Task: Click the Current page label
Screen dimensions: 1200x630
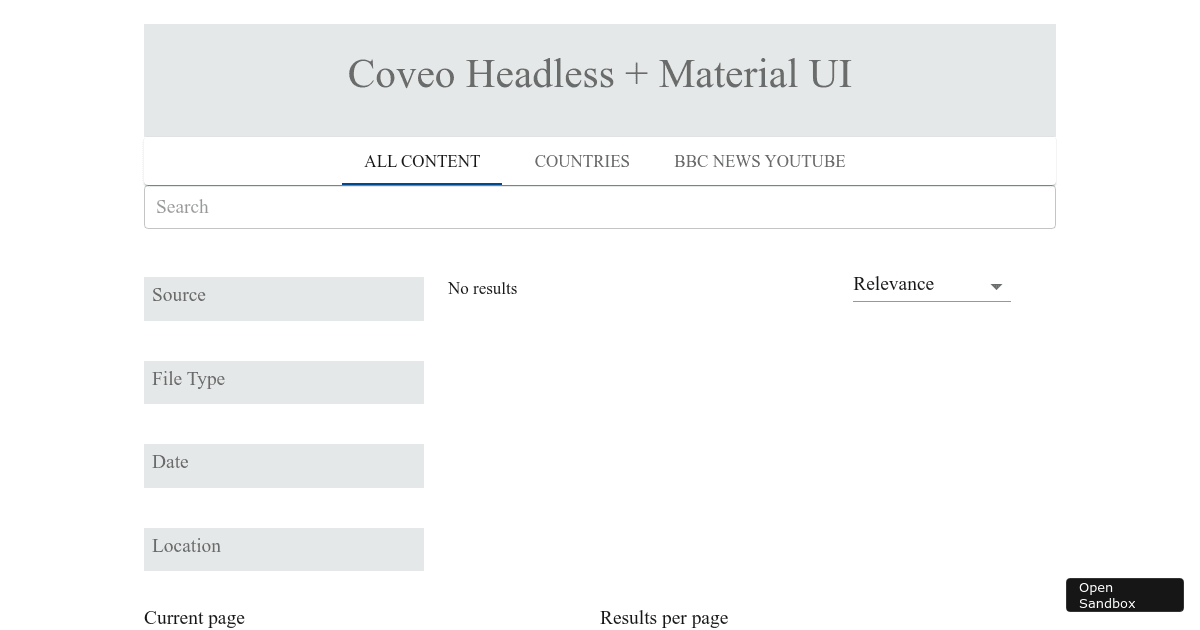Action: (194, 618)
